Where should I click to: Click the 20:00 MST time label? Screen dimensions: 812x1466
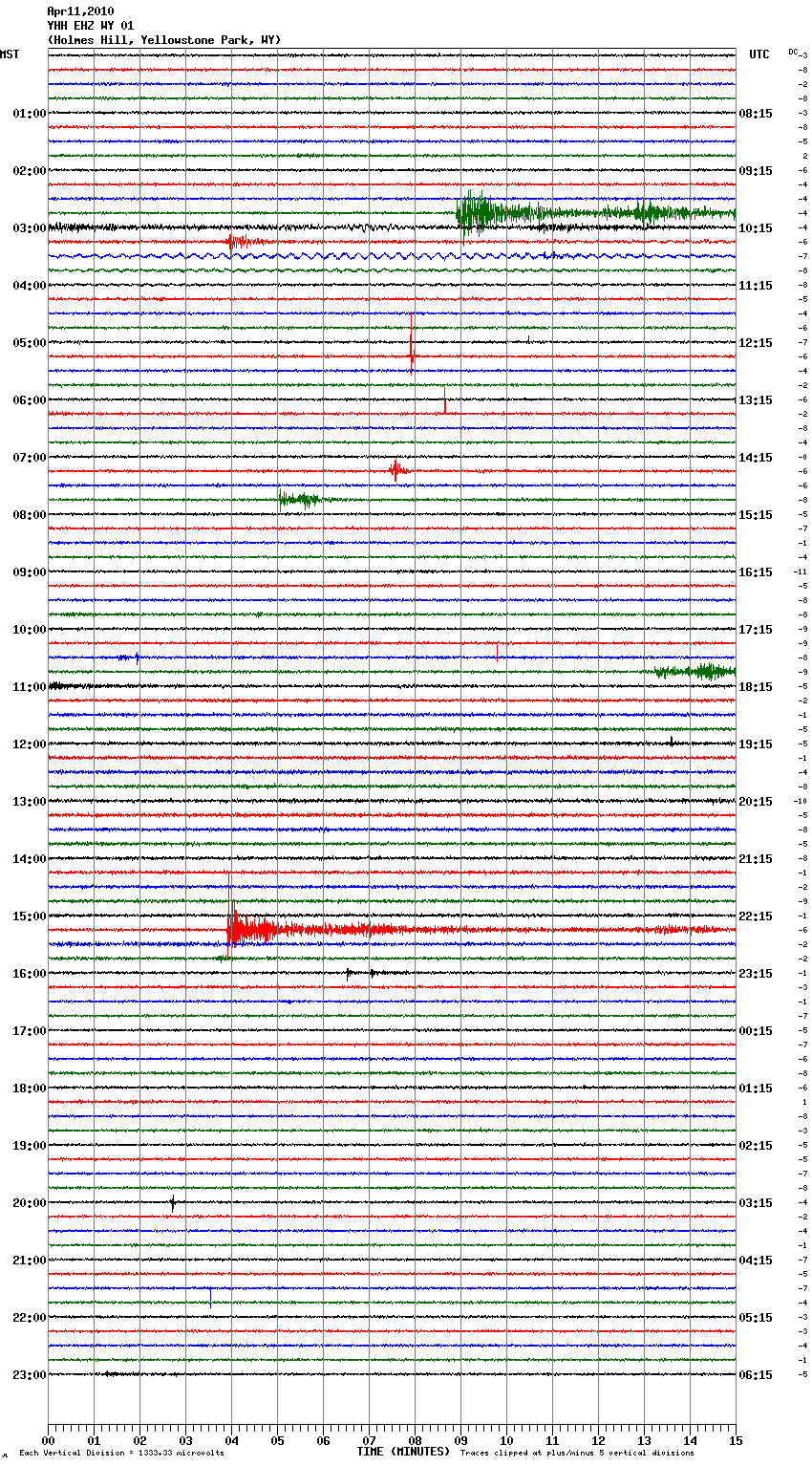pyautogui.click(x=30, y=1203)
